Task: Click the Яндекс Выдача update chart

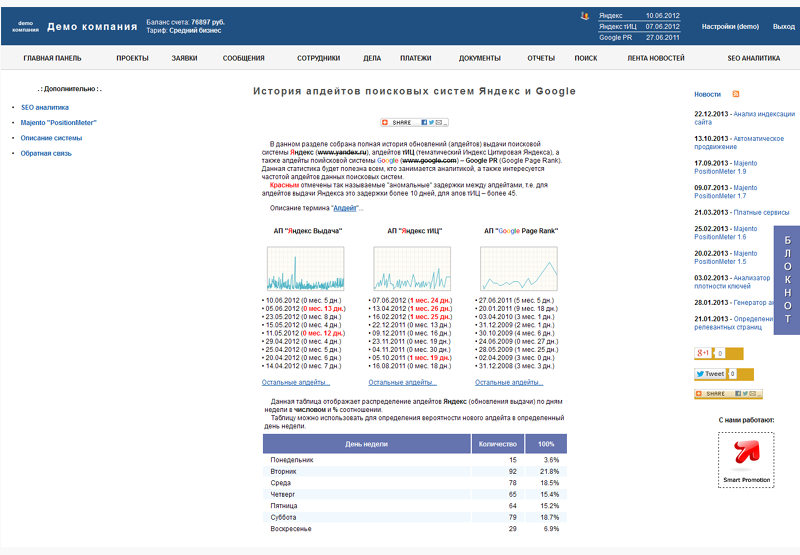Action: click(308, 267)
